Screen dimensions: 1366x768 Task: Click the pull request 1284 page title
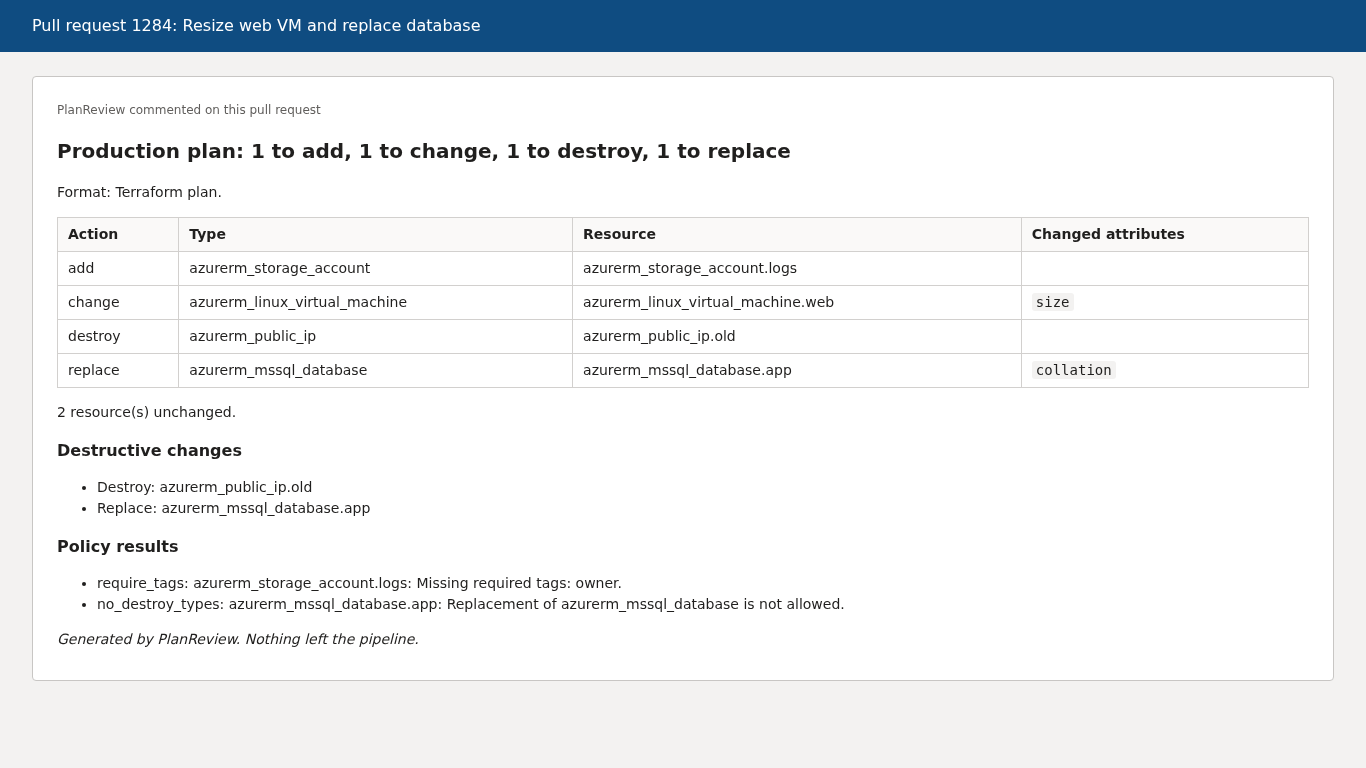[256, 26]
